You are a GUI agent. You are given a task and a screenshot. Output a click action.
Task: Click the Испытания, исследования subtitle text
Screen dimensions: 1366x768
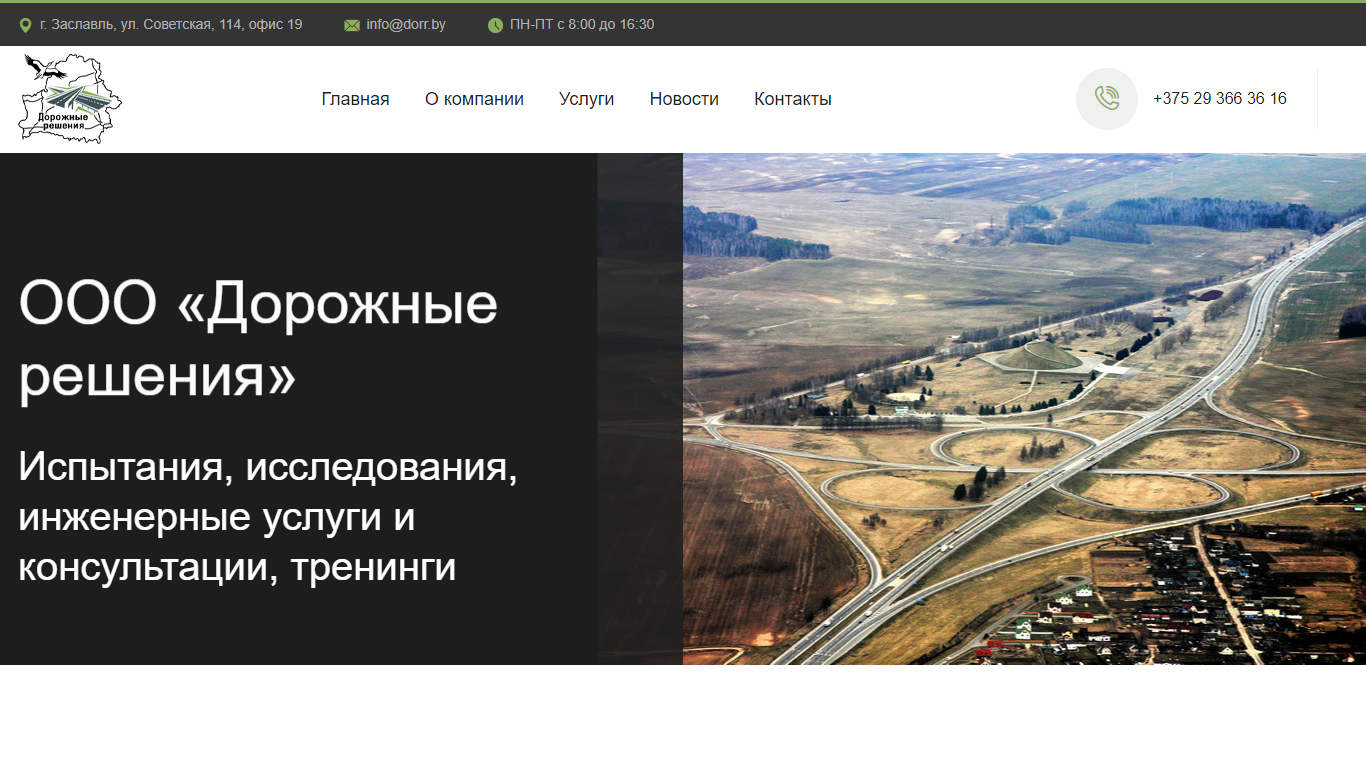coord(268,517)
